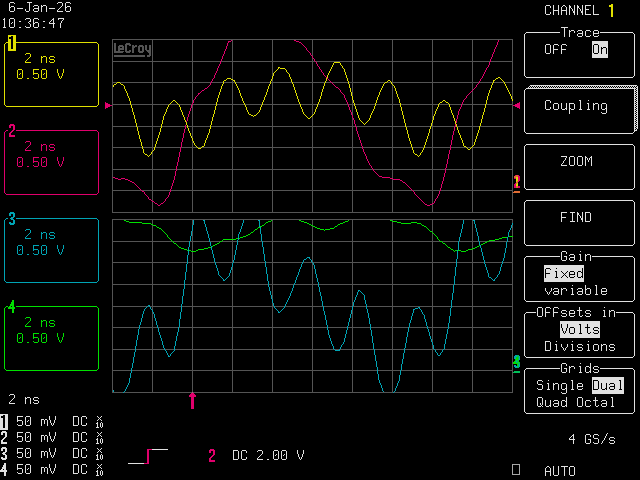The height and width of the screenshot is (480, 640).
Task: Open the Coupling menu
Action: 575,106
